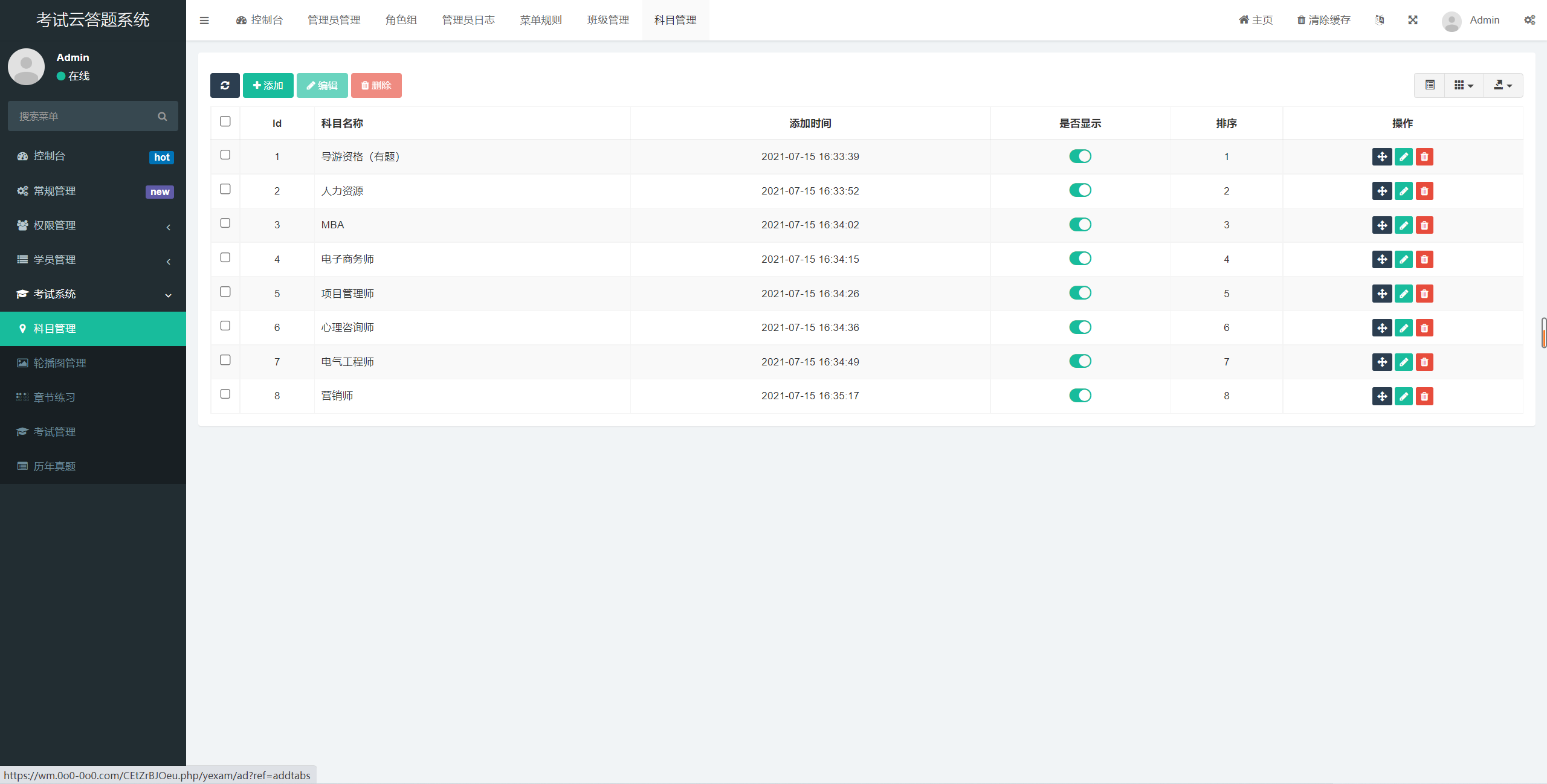Viewport: 1547px width, 784px height.
Task: Enter fullscreen with the expand icon
Action: pyautogui.click(x=1412, y=20)
